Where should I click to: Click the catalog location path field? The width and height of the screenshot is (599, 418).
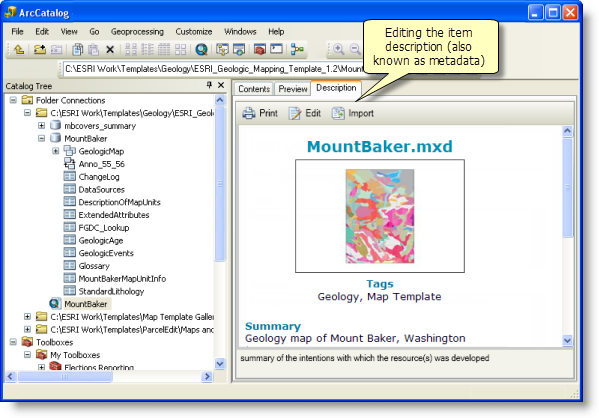point(214,69)
